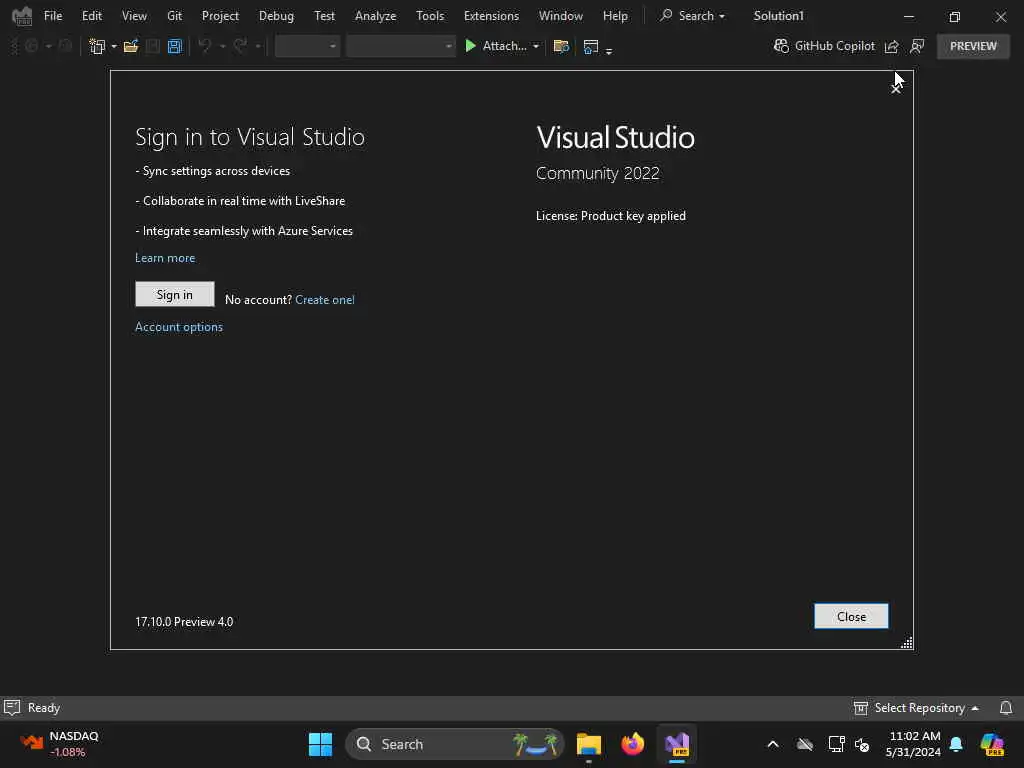Open the Help menu

pyautogui.click(x=615, y=16)
